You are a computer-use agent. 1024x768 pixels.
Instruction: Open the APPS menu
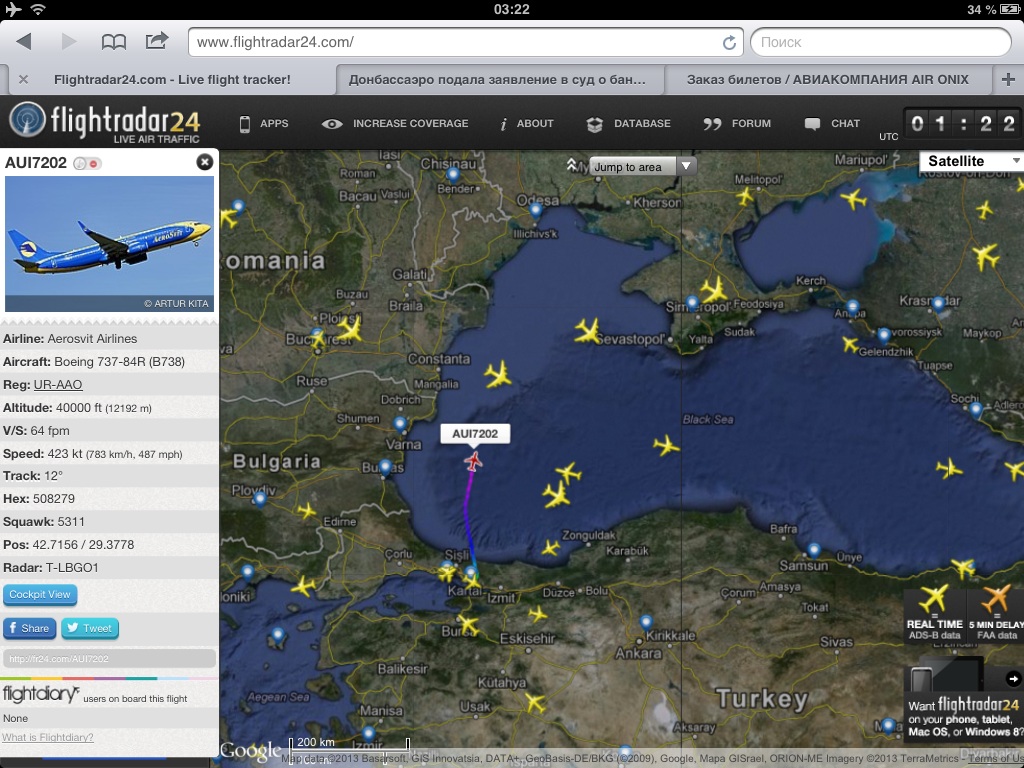tap(263, 124)
